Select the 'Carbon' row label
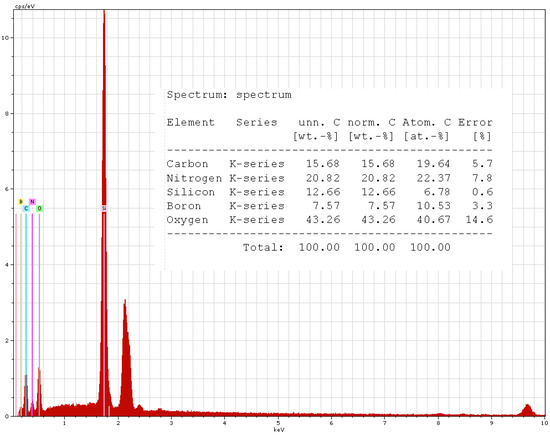The image size is (550, 435). pos(187,164)
